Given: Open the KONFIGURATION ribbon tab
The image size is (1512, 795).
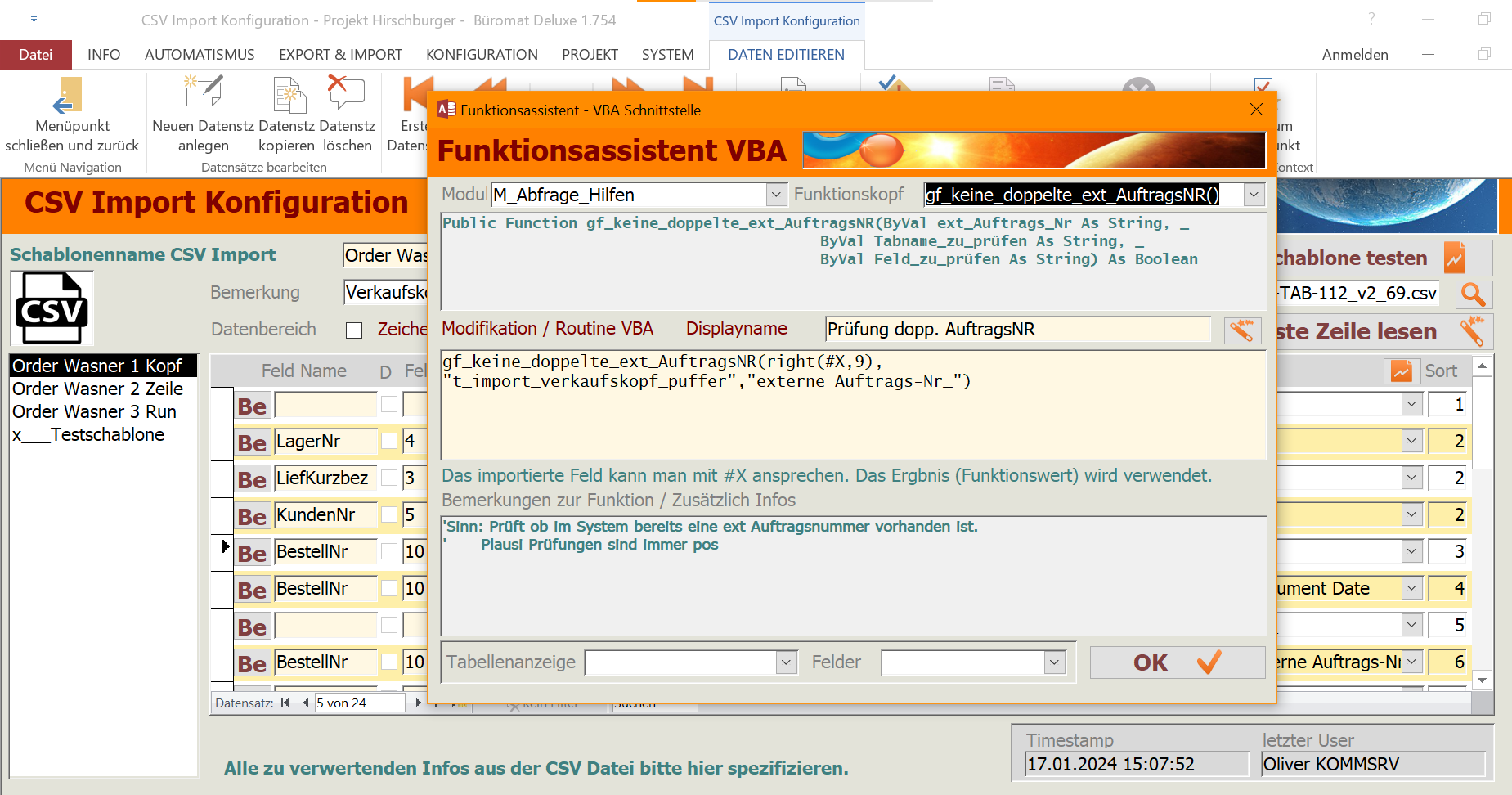Looking at the screenshot, I should (482, 55).
